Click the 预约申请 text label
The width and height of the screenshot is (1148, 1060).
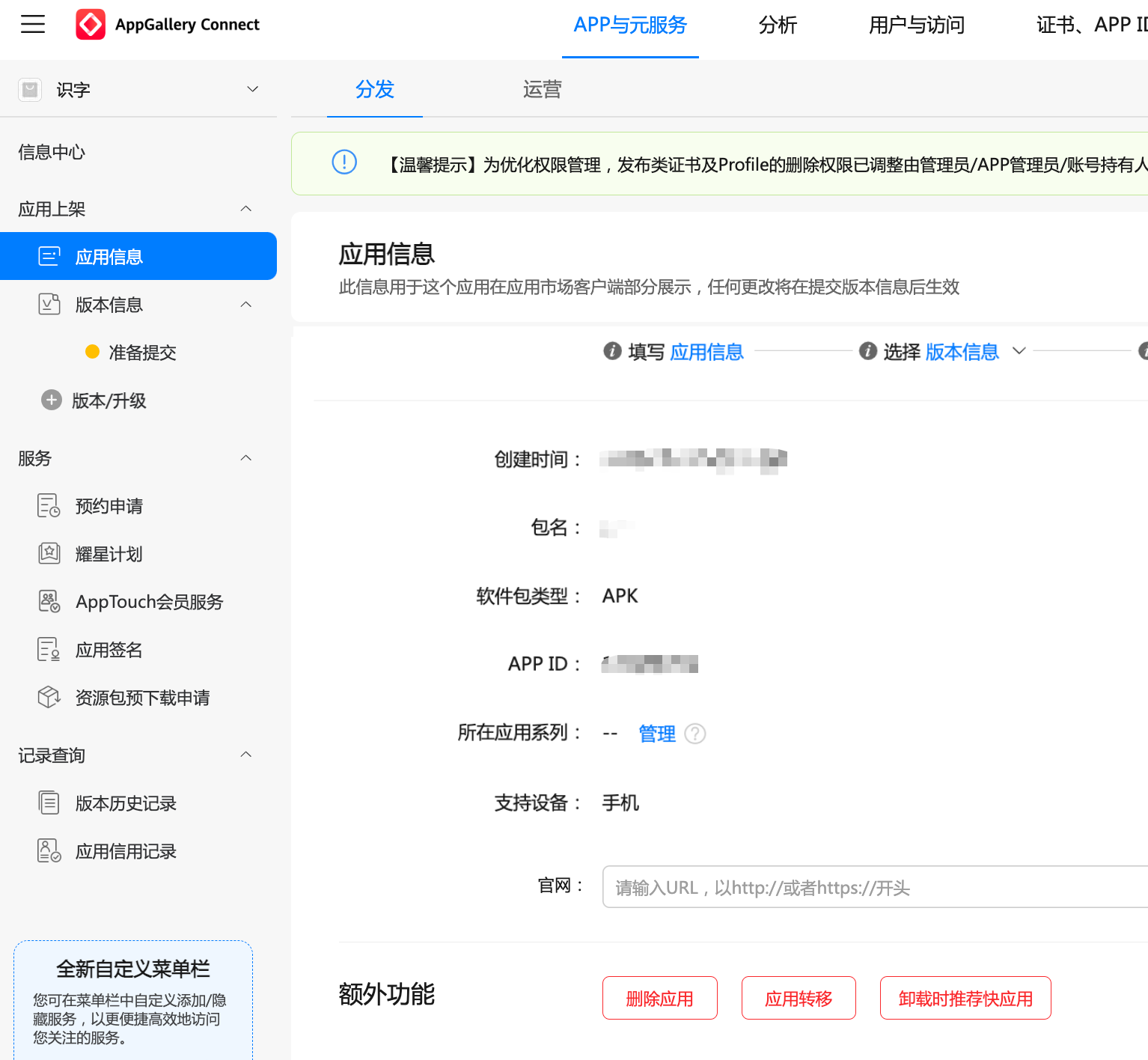tap(109, 506)
